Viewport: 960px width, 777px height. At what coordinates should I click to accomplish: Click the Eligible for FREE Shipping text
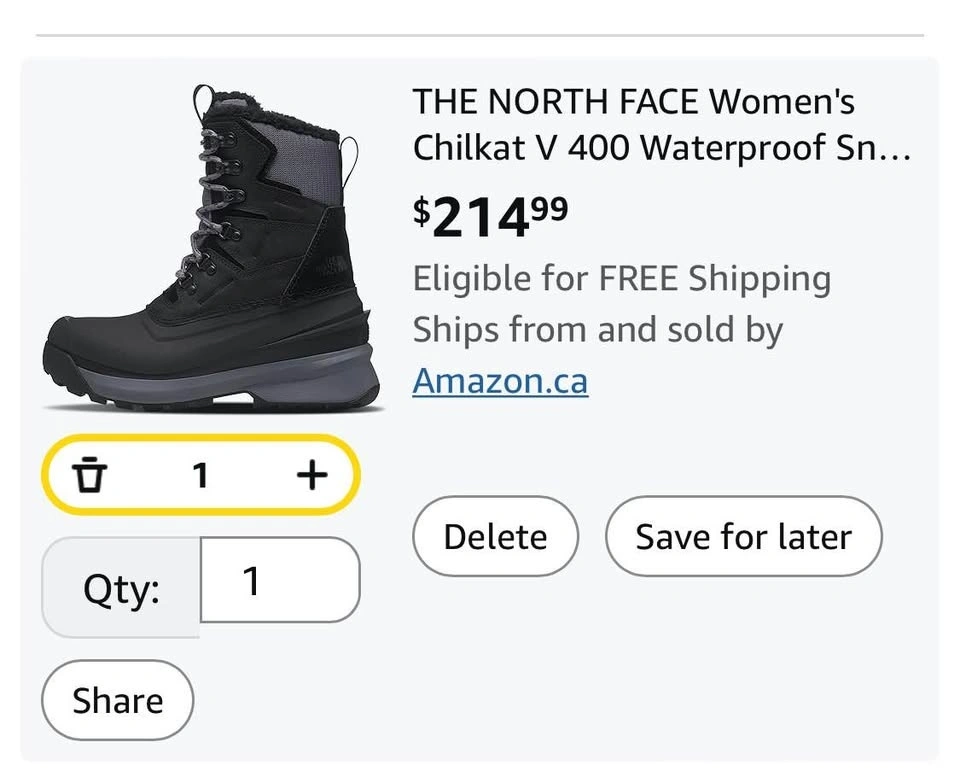point(621,278)
